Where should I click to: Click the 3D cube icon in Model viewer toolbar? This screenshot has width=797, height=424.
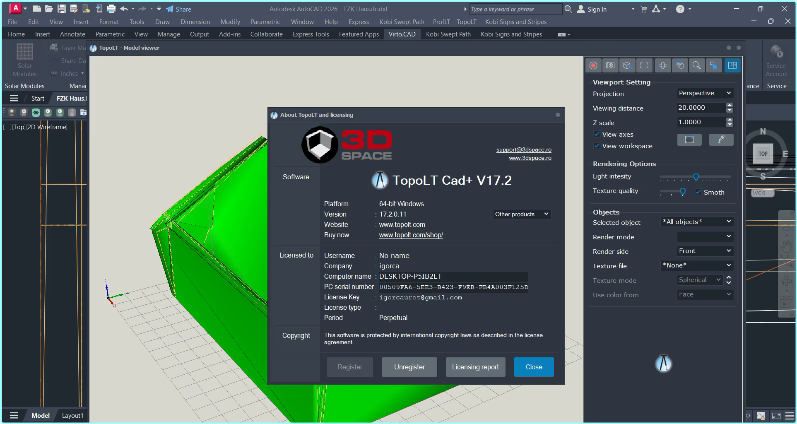point(627,66)
